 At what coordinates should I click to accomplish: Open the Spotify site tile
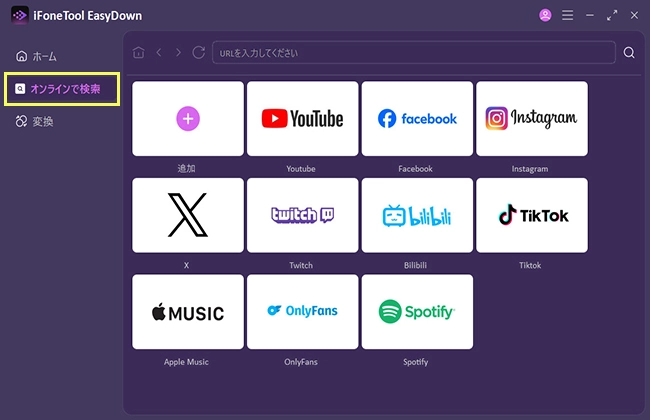pos(417,312)
